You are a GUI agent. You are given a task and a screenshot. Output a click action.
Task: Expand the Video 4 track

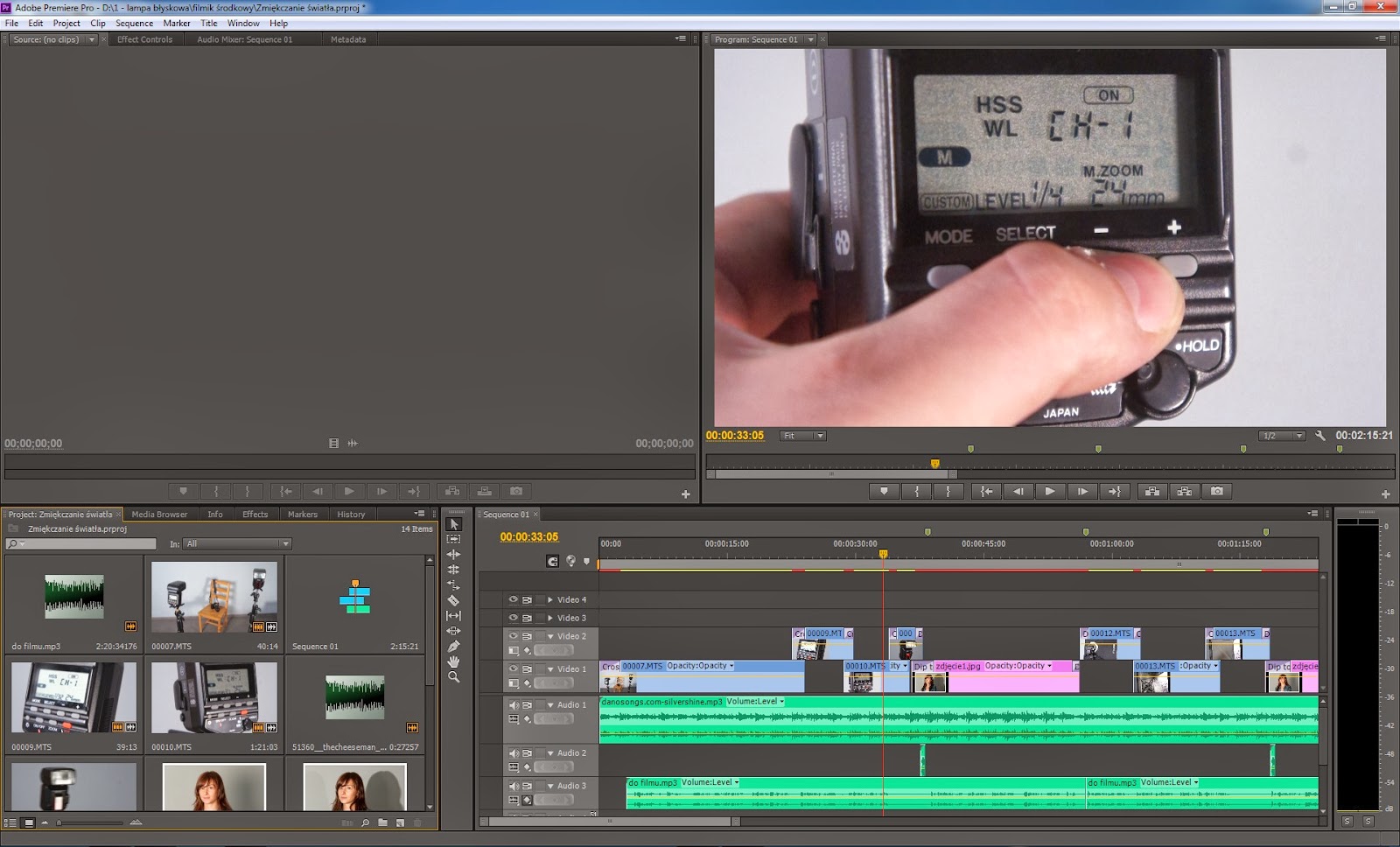pos(550,599)
